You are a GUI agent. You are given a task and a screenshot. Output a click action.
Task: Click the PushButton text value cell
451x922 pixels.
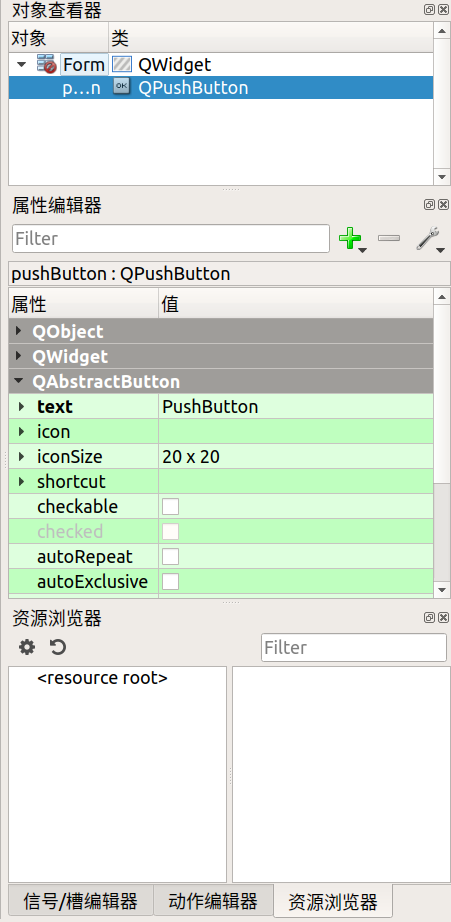click(296, 406)
